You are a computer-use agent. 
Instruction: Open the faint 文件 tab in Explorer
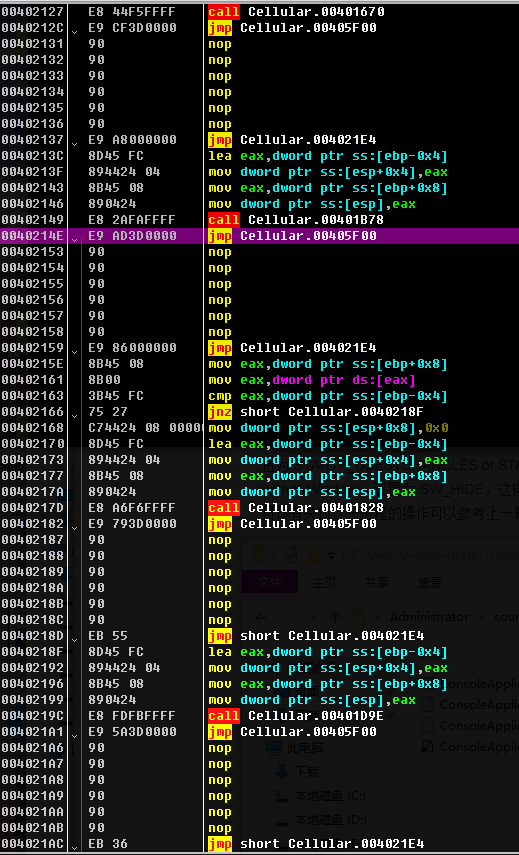tap(270, 582)
